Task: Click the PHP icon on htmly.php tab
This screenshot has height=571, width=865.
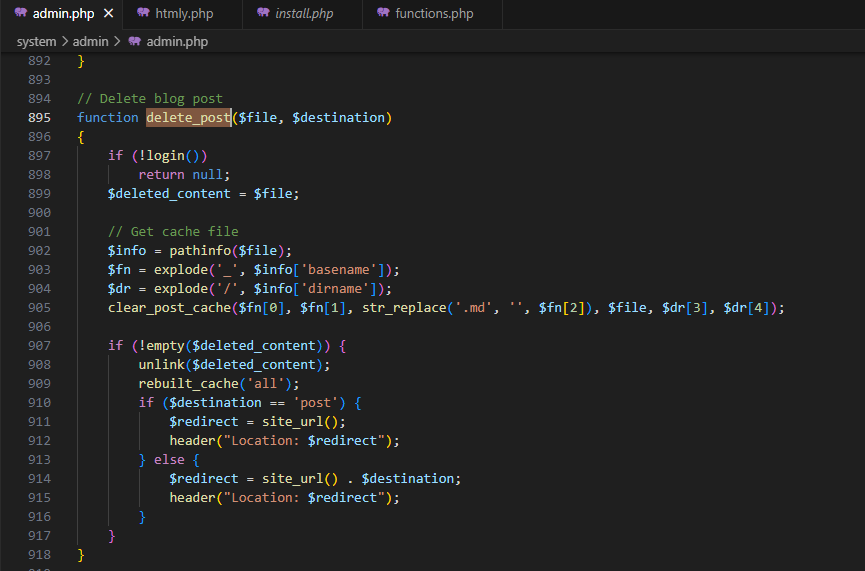Action: [143, 14]
